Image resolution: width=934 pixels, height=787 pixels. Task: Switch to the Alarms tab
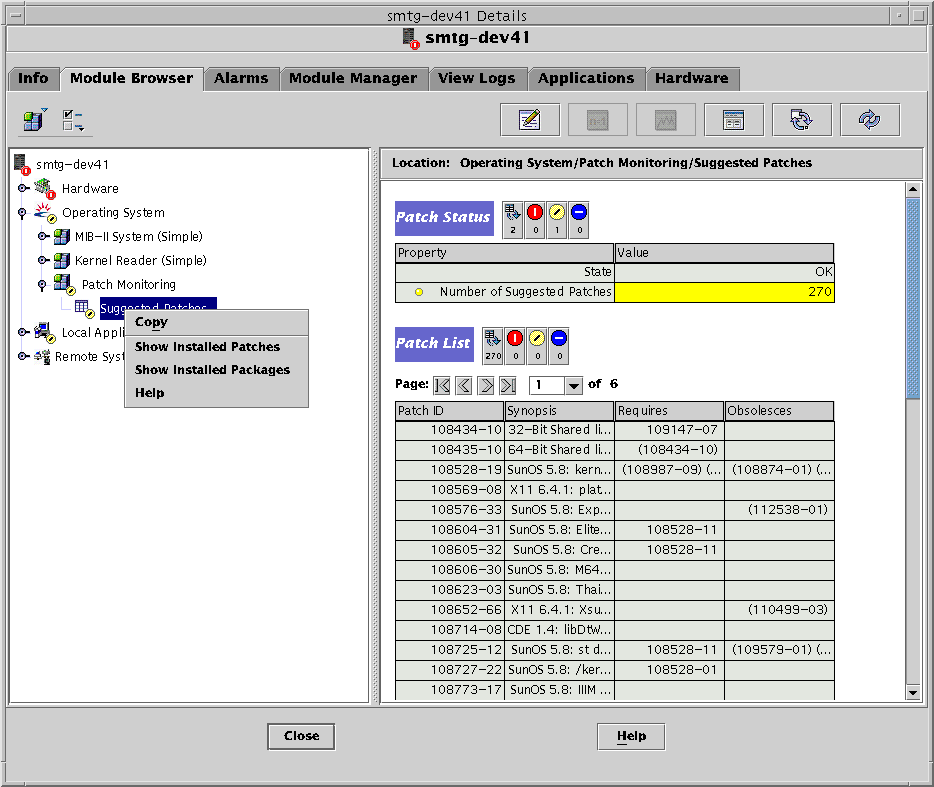coord(241,79)
